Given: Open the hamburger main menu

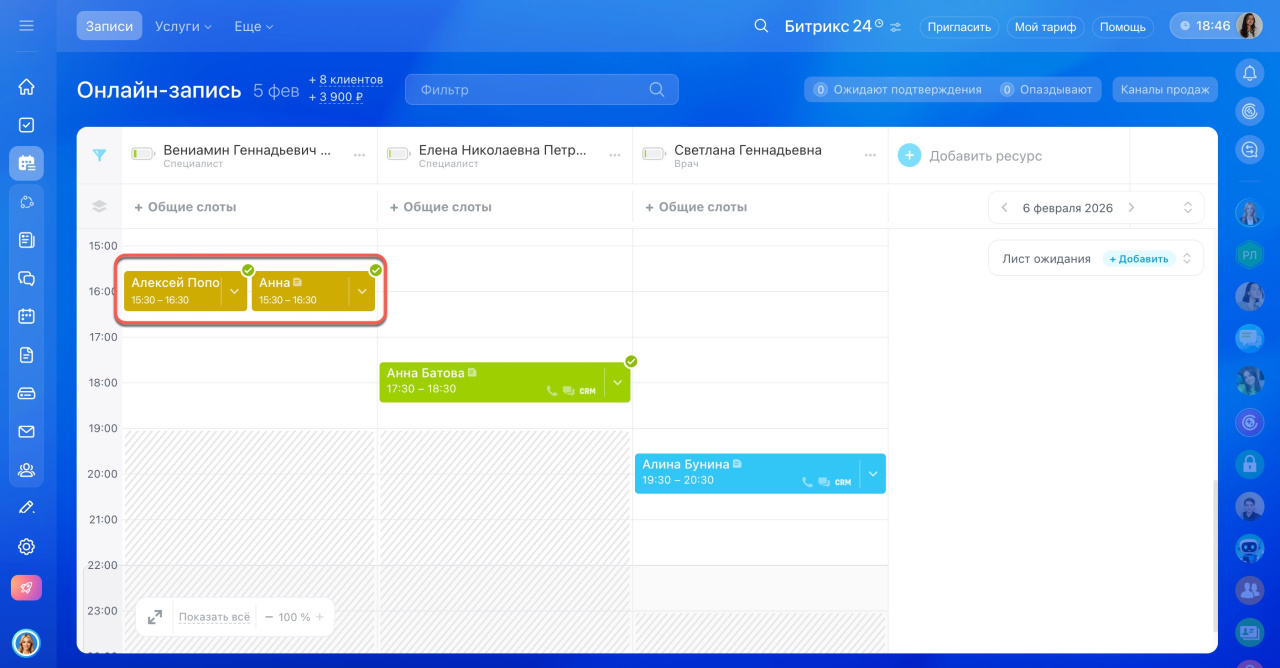Looking at the screenshot, I should (27, 26).
